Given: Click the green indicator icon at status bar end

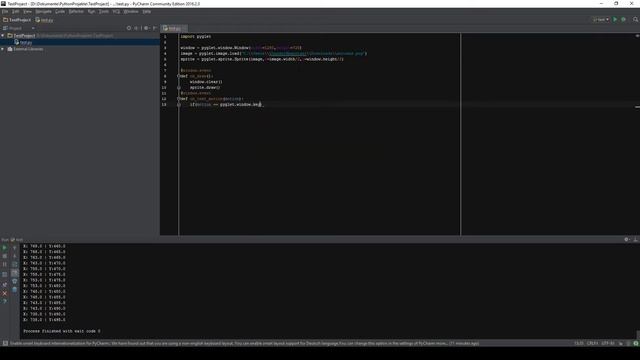Looking at the screenshot, I should click(636, 343).
